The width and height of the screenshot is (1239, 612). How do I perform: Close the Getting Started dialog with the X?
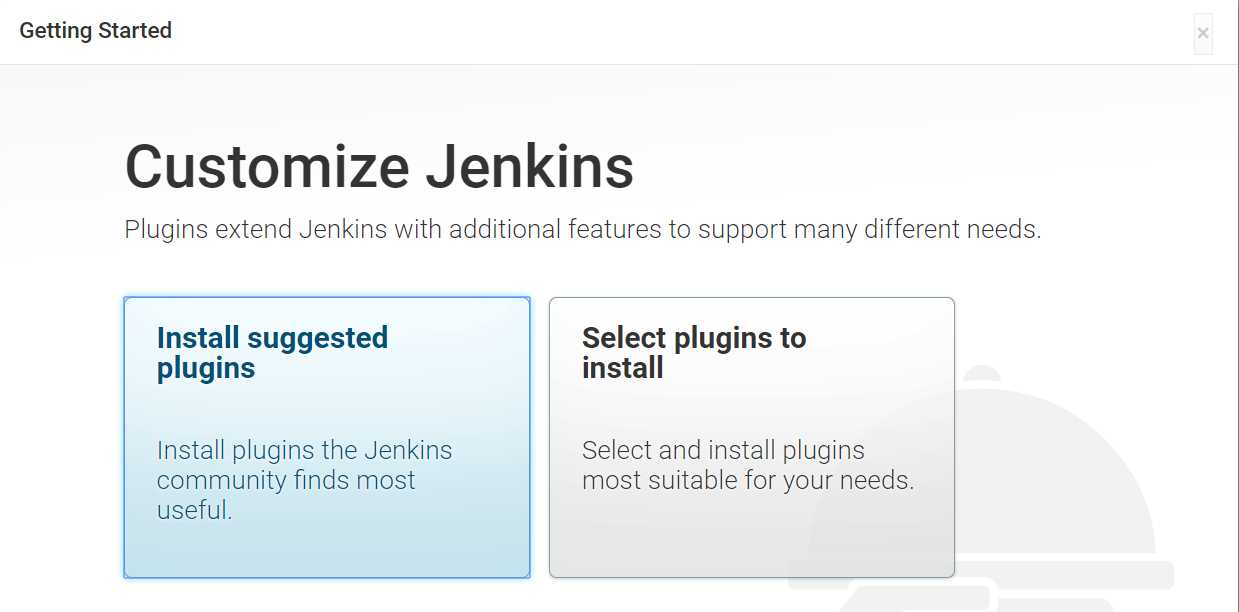pyautogui.click(x=1203, y=33)
